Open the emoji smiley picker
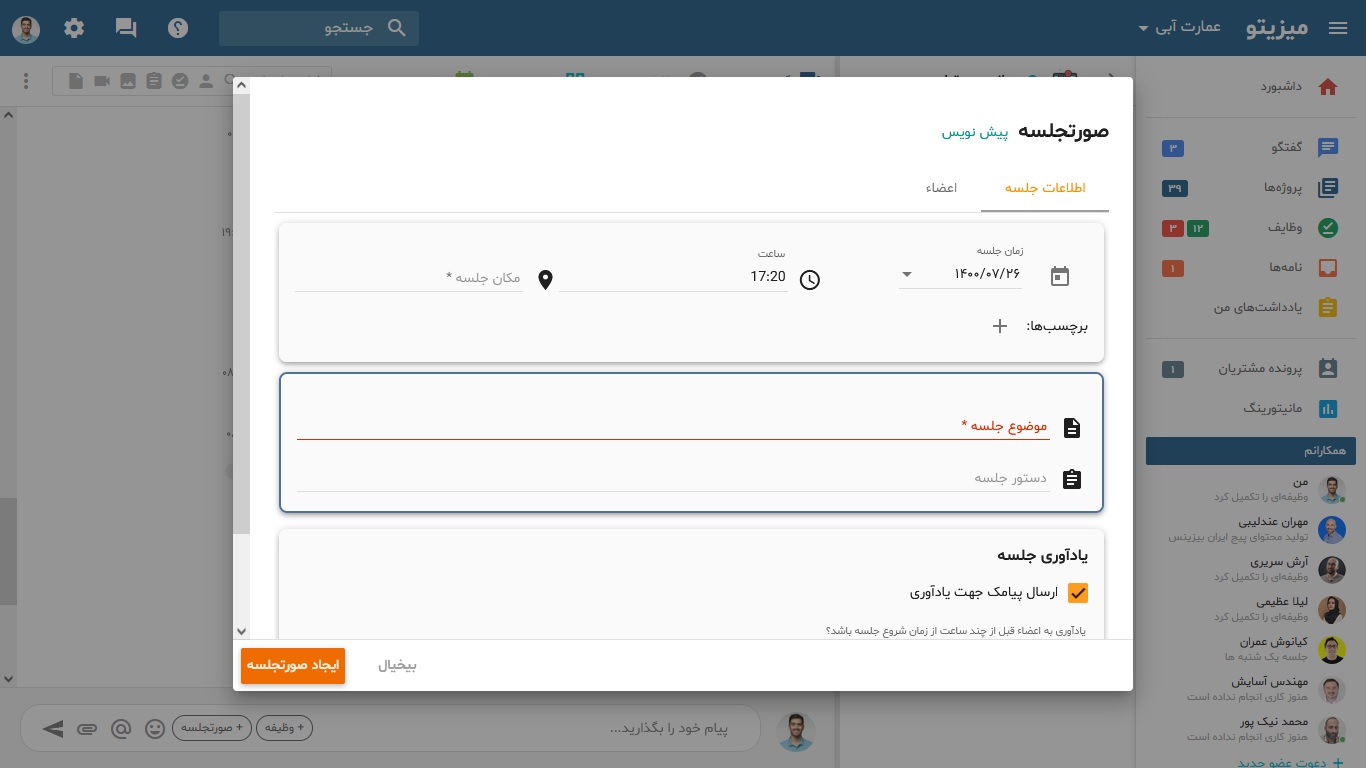Viewport: 1366px width, 768px height. click(154, 729)
